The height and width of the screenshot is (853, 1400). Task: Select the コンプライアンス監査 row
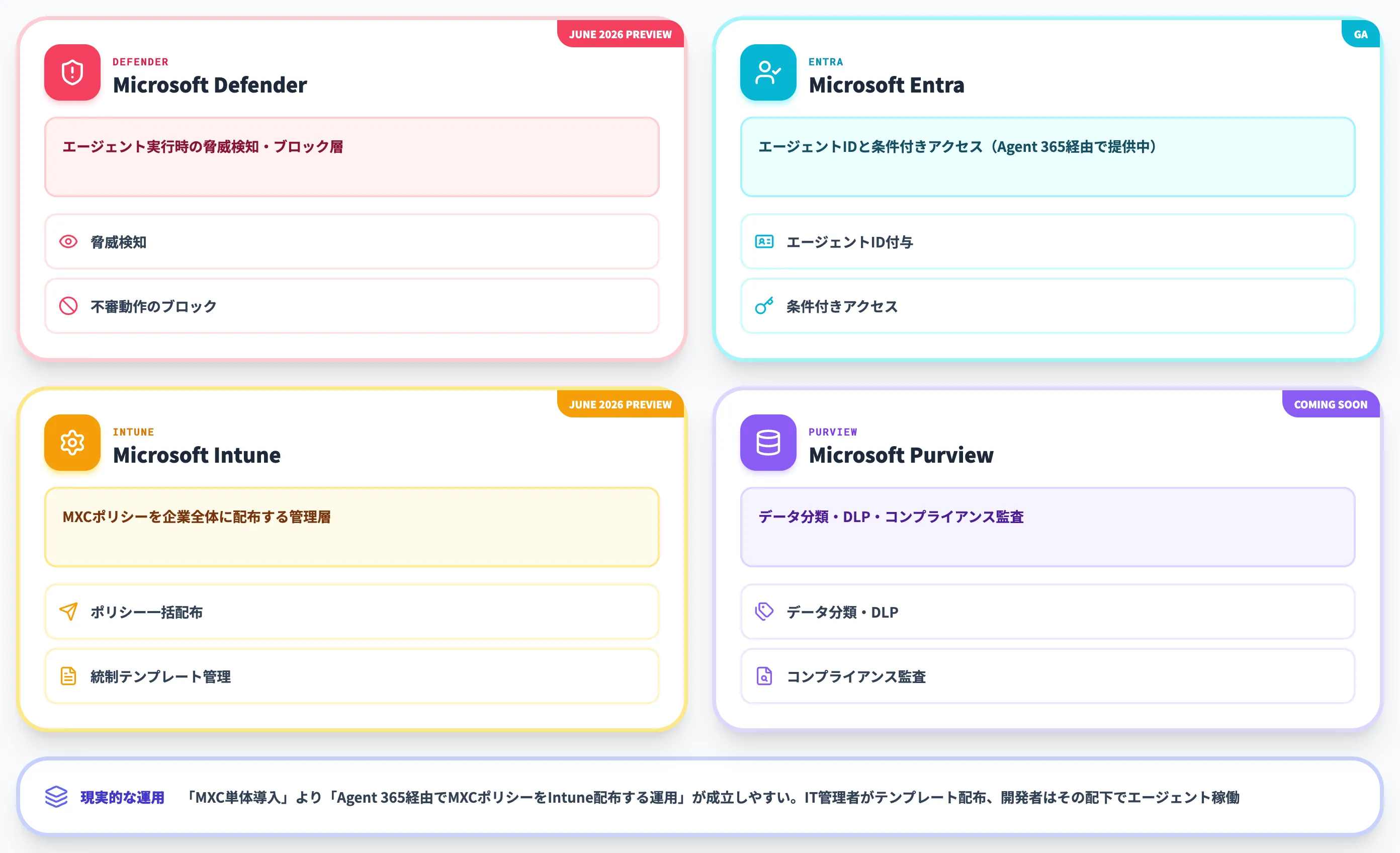pos(1047,675)
